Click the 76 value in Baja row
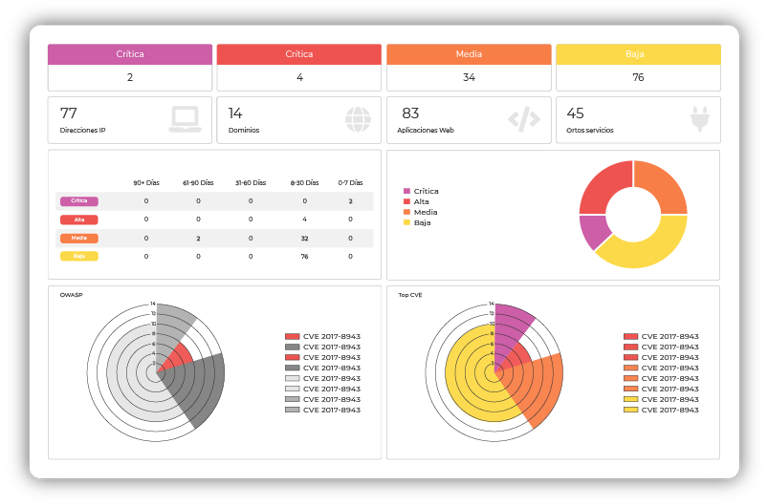 [305, 256]
